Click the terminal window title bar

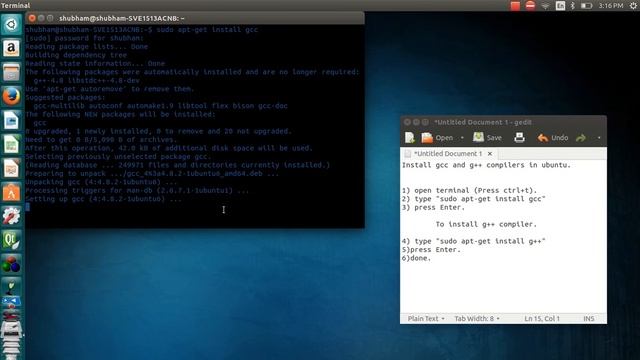pyautogui.click(x=195, y=18)
